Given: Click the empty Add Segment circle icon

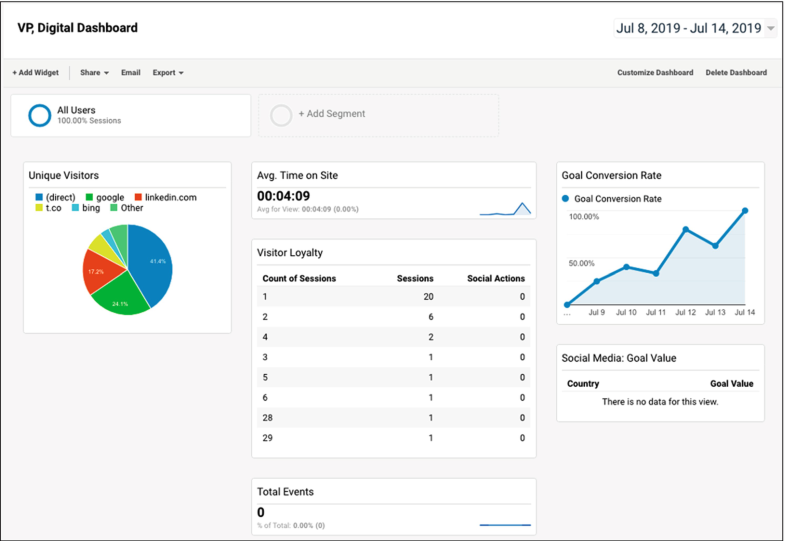Looking at the screenshot, I should 281,115.
